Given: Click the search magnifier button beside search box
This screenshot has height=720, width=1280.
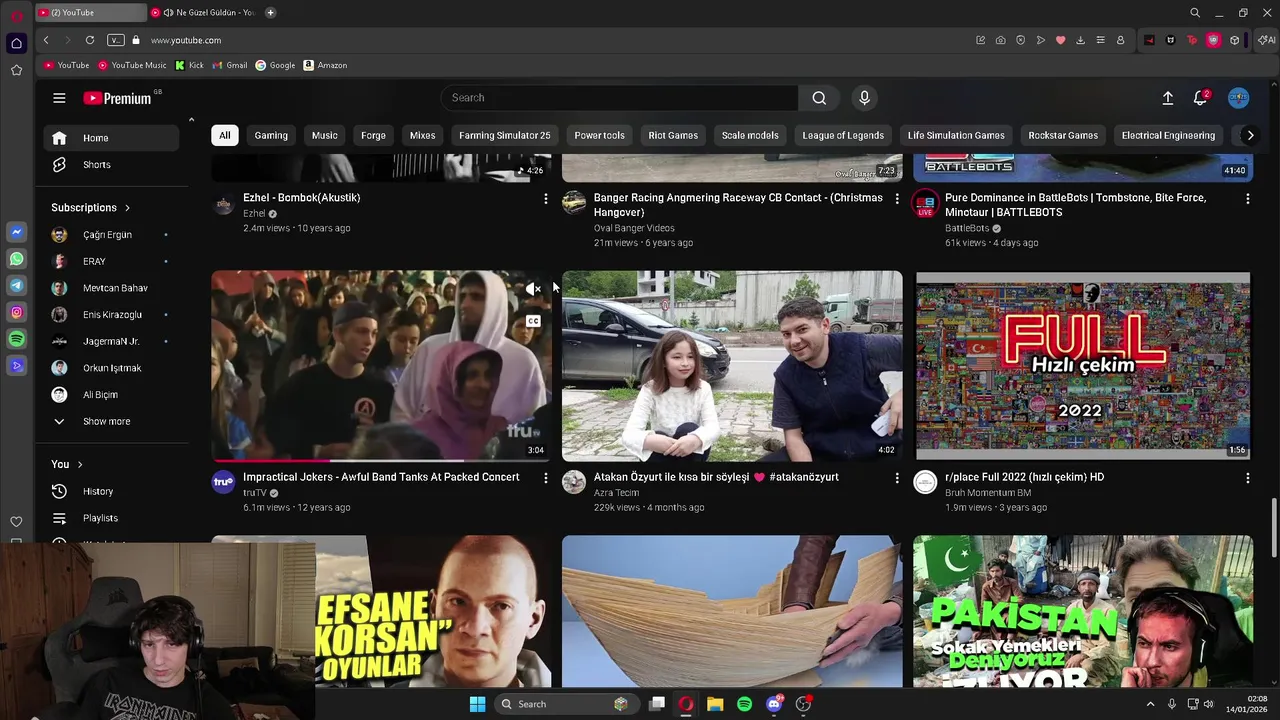Looking at the screenshot, I should 819,98.
